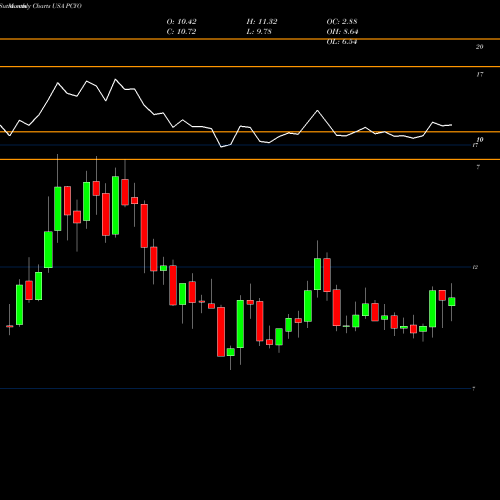Select the high value 'H: 11.32'
The height and width of the screenshot is (500, 500).
[x=262, y=22]
